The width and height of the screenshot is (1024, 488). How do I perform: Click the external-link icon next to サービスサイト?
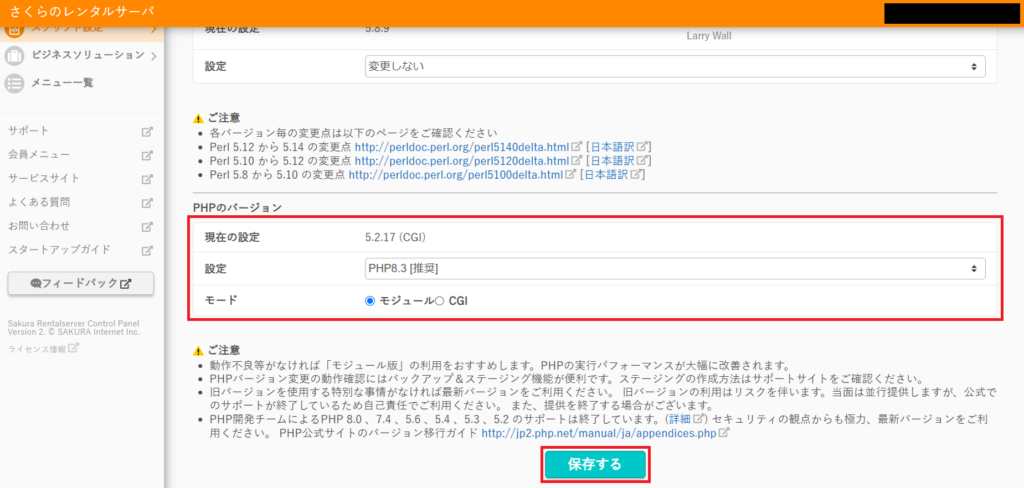pyautogui.click(x=148, y=179)
